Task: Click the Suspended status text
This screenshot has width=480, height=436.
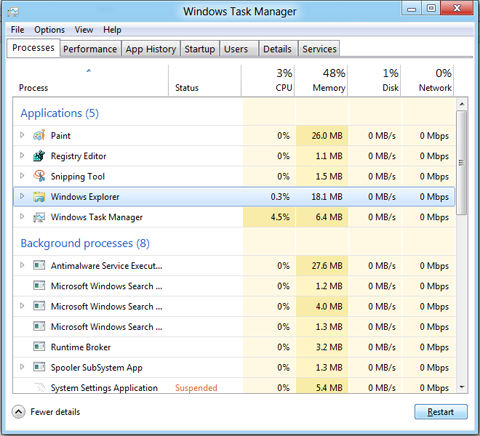Action: [x=196, y=388]
